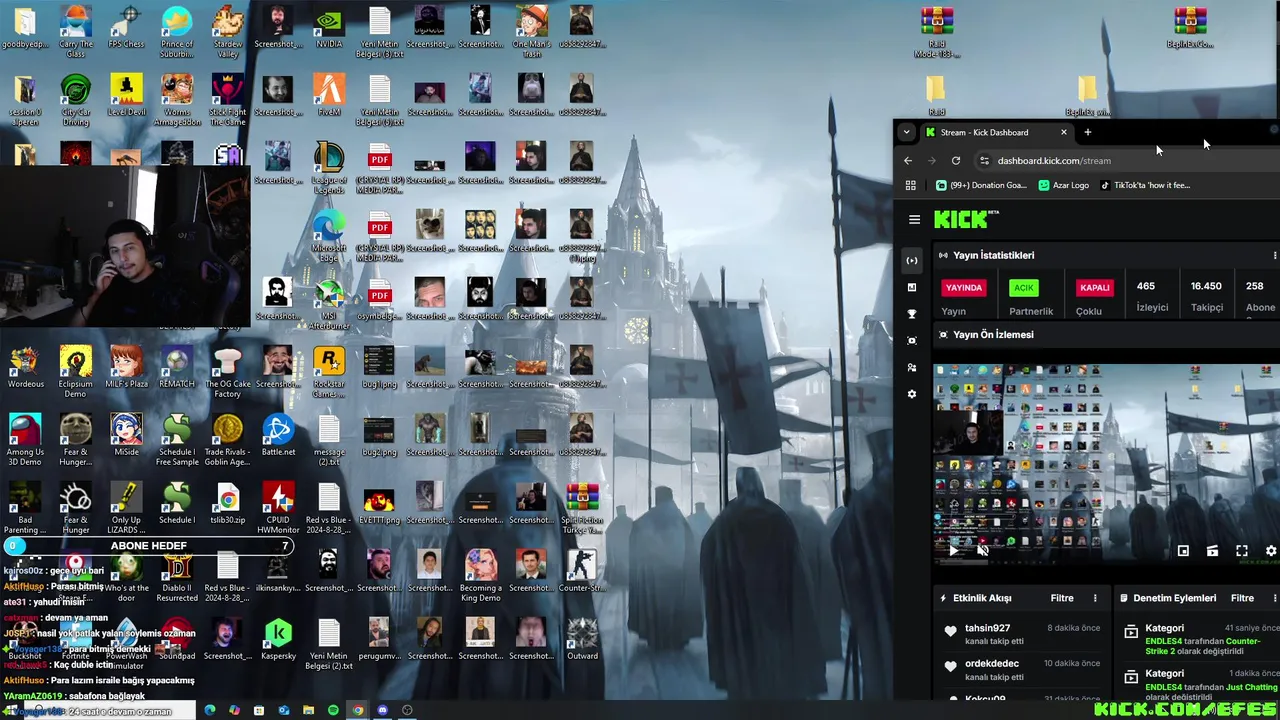This screenshot has height=720, width=1280.
Task: Select the League of Legends desktop icon
Action: [329, 168]
